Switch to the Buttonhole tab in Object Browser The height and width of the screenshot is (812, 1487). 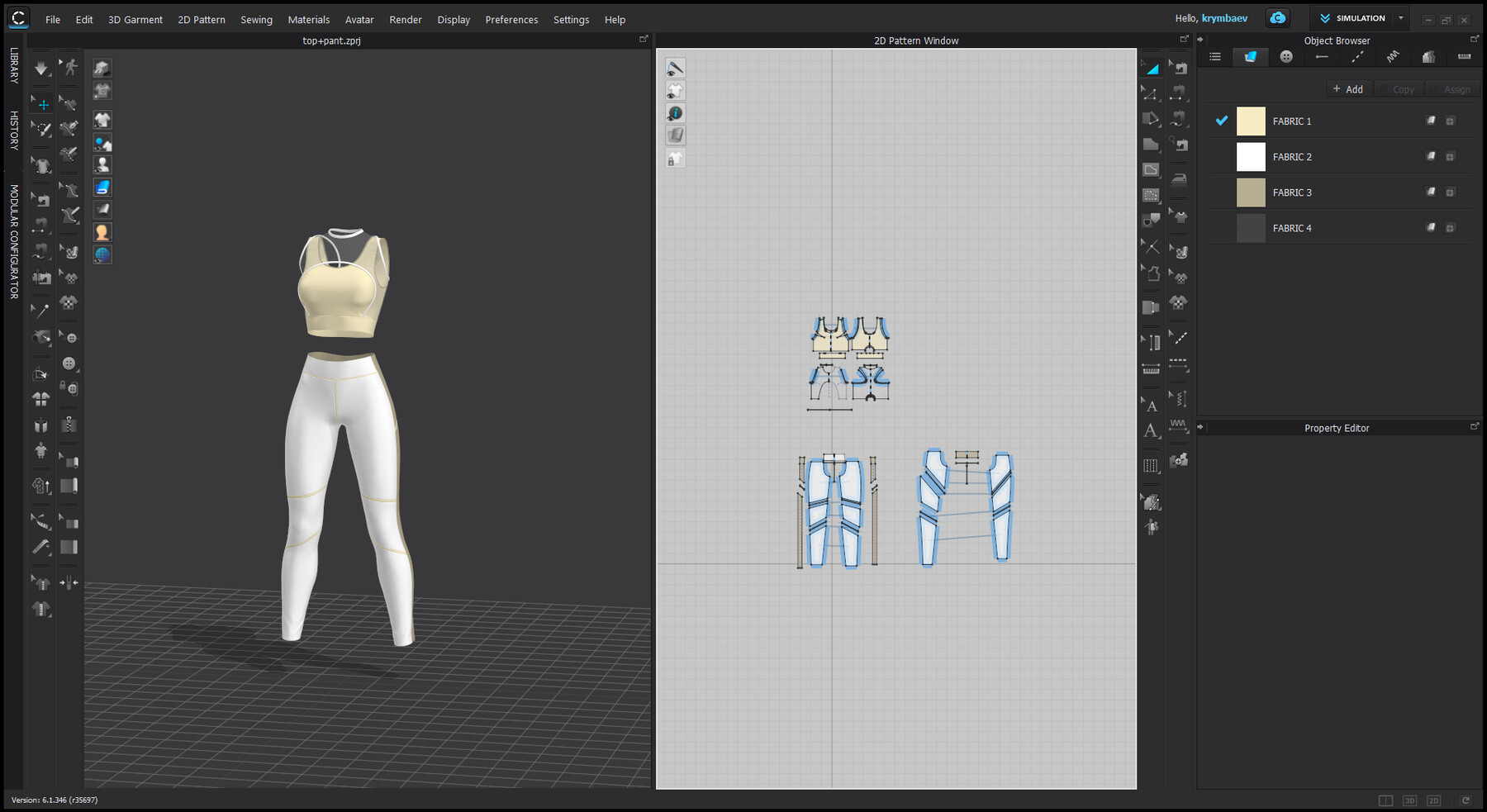click(x=1322, y=57)
